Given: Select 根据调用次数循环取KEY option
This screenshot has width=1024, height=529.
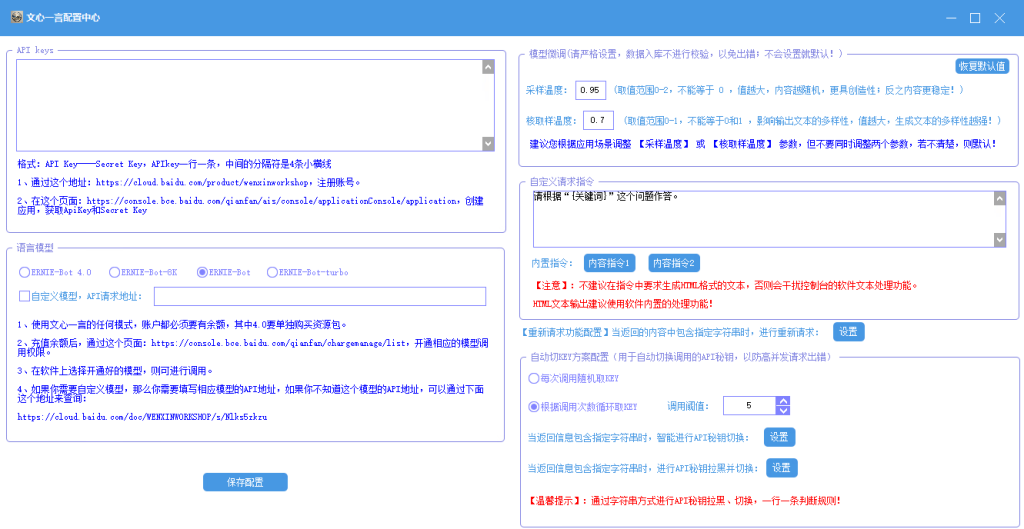Looking at the screenshot, I should click(x=582, y=406).
